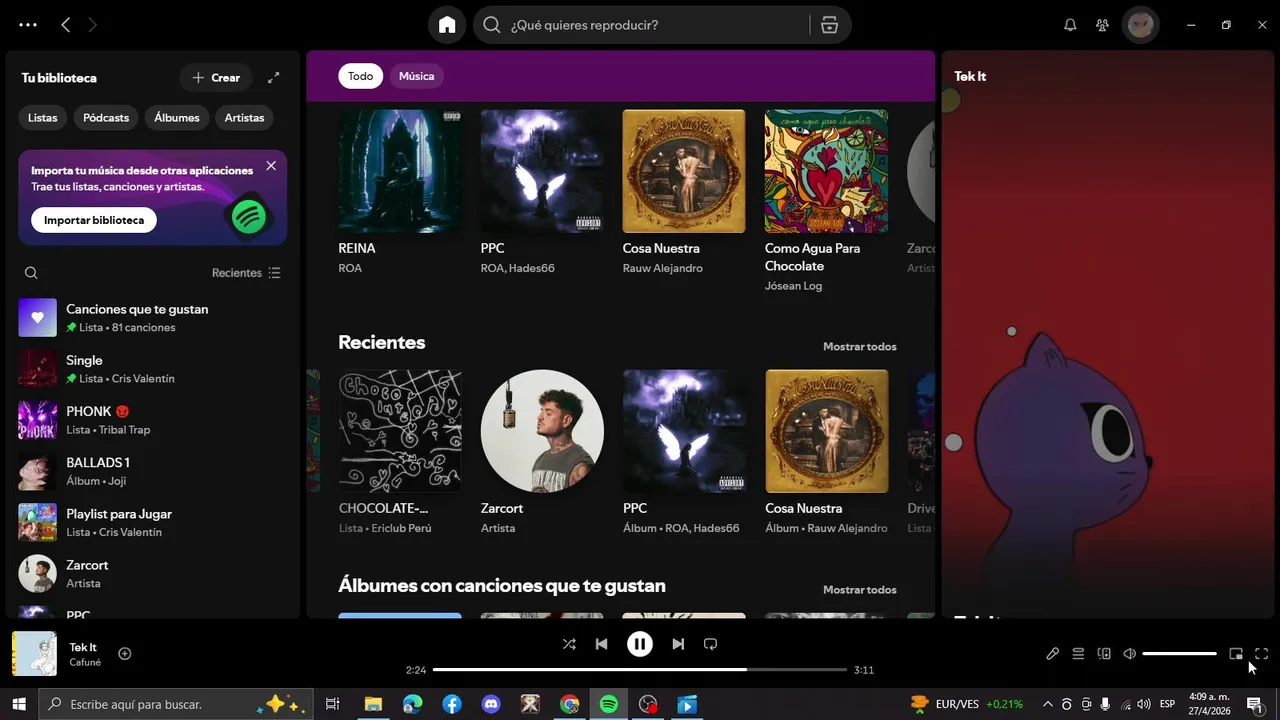
Task: Click the now playing album cover
Action: (x=34, y=654)
